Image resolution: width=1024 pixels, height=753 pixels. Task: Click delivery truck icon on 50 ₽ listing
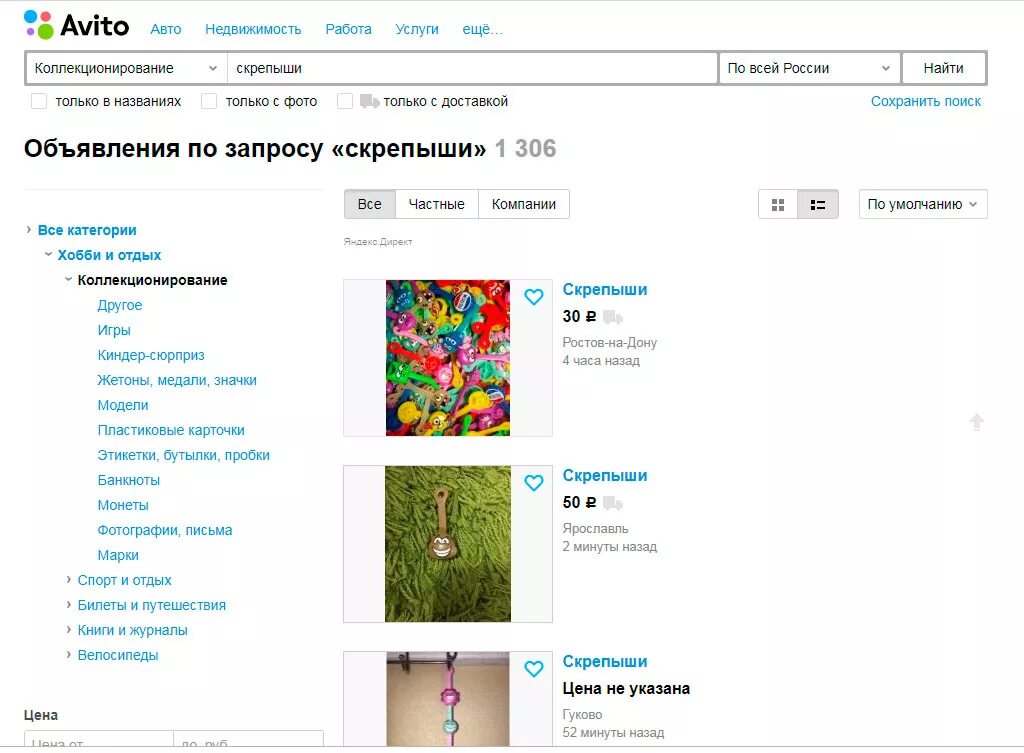(613, 504)
